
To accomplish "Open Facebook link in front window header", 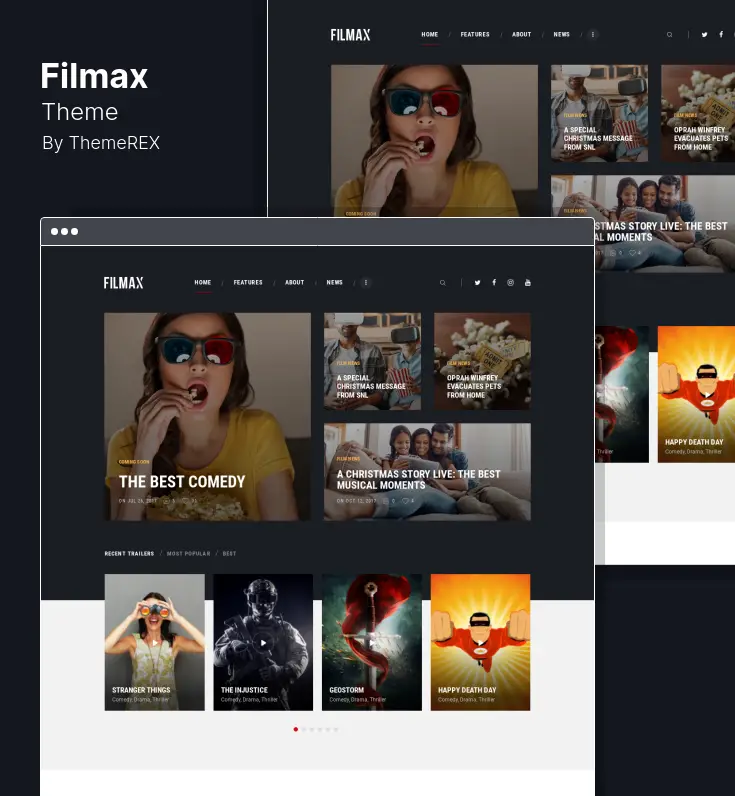I will pos(494,282).
